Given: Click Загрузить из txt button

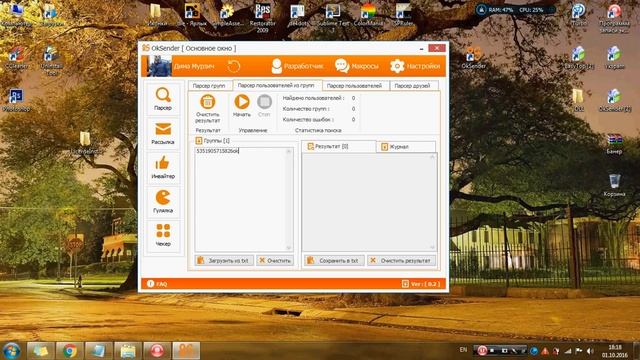Looking at the screenshot, I should pos(224,260).
